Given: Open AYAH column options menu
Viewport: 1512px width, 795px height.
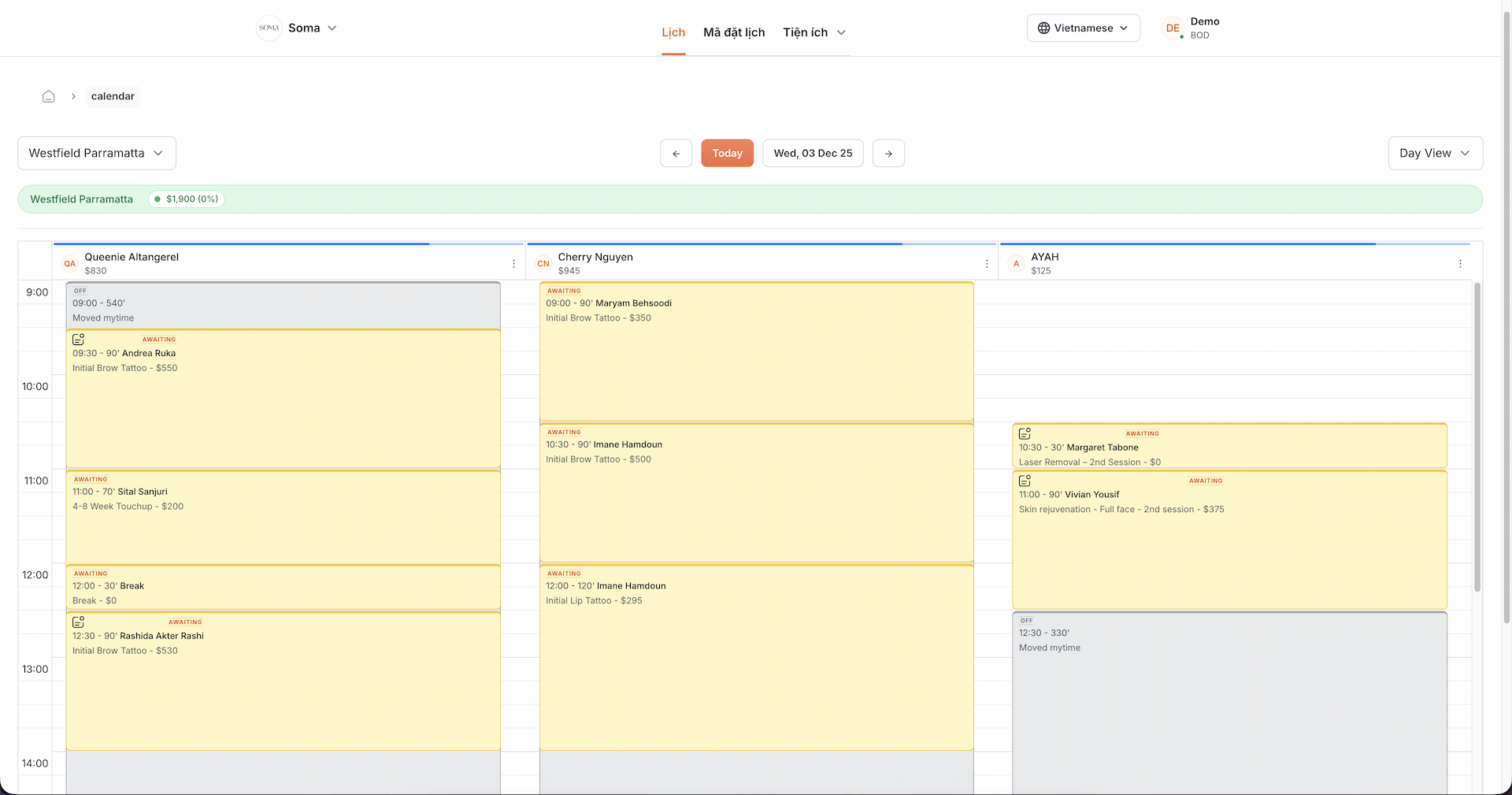Looking at the screenshot, I should pos(1460,264).
